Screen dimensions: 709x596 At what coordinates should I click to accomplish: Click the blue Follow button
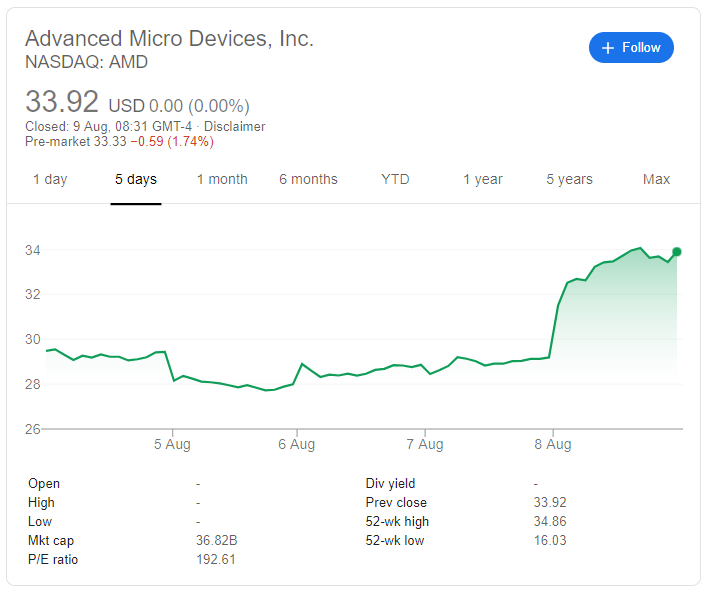click(x=631, y=47)
